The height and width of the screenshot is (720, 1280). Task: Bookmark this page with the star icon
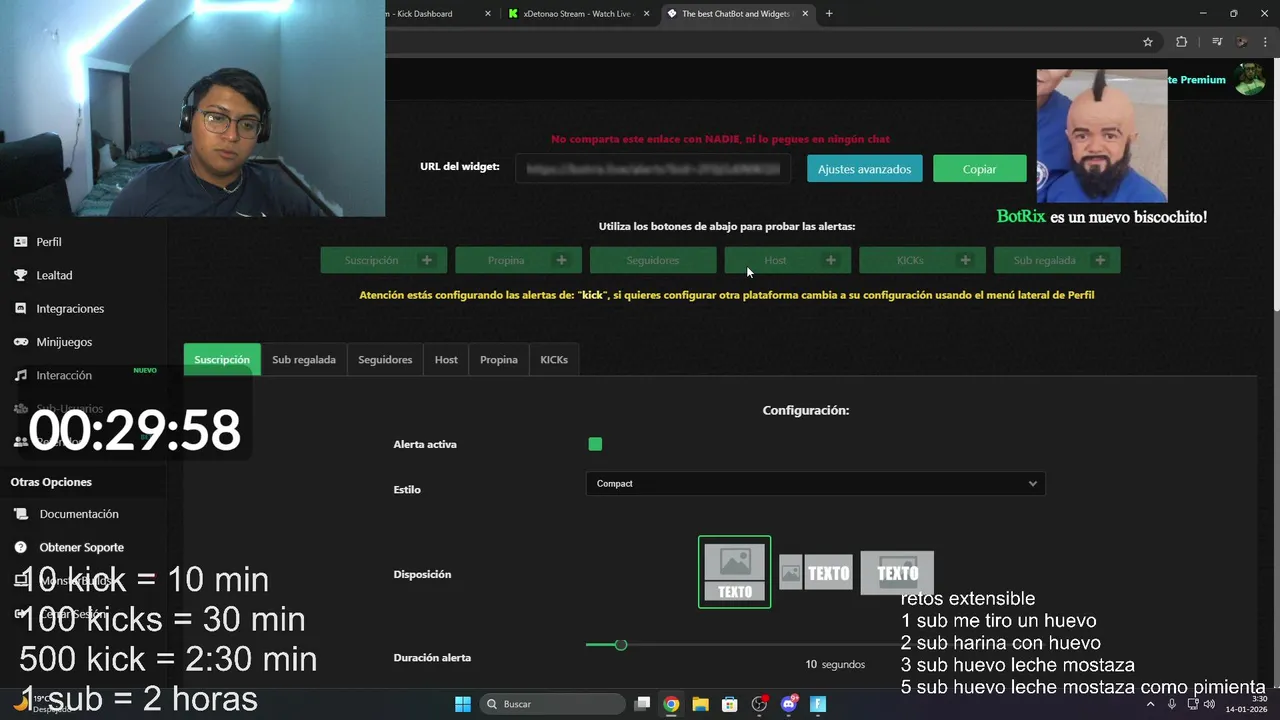1148,42
